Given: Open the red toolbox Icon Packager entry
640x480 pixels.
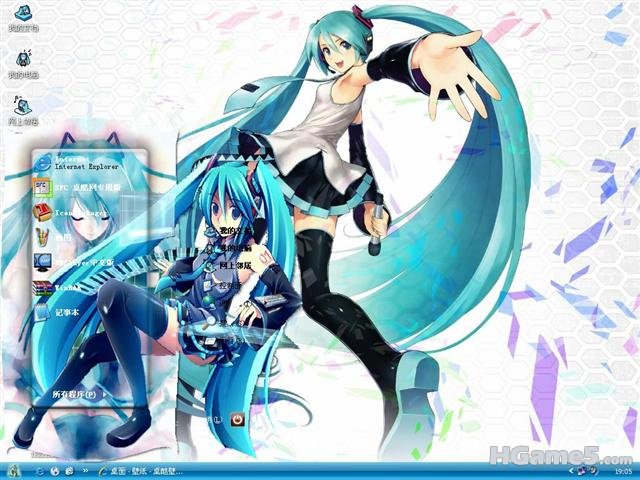Looking at the screenshot, I should 71,213.
